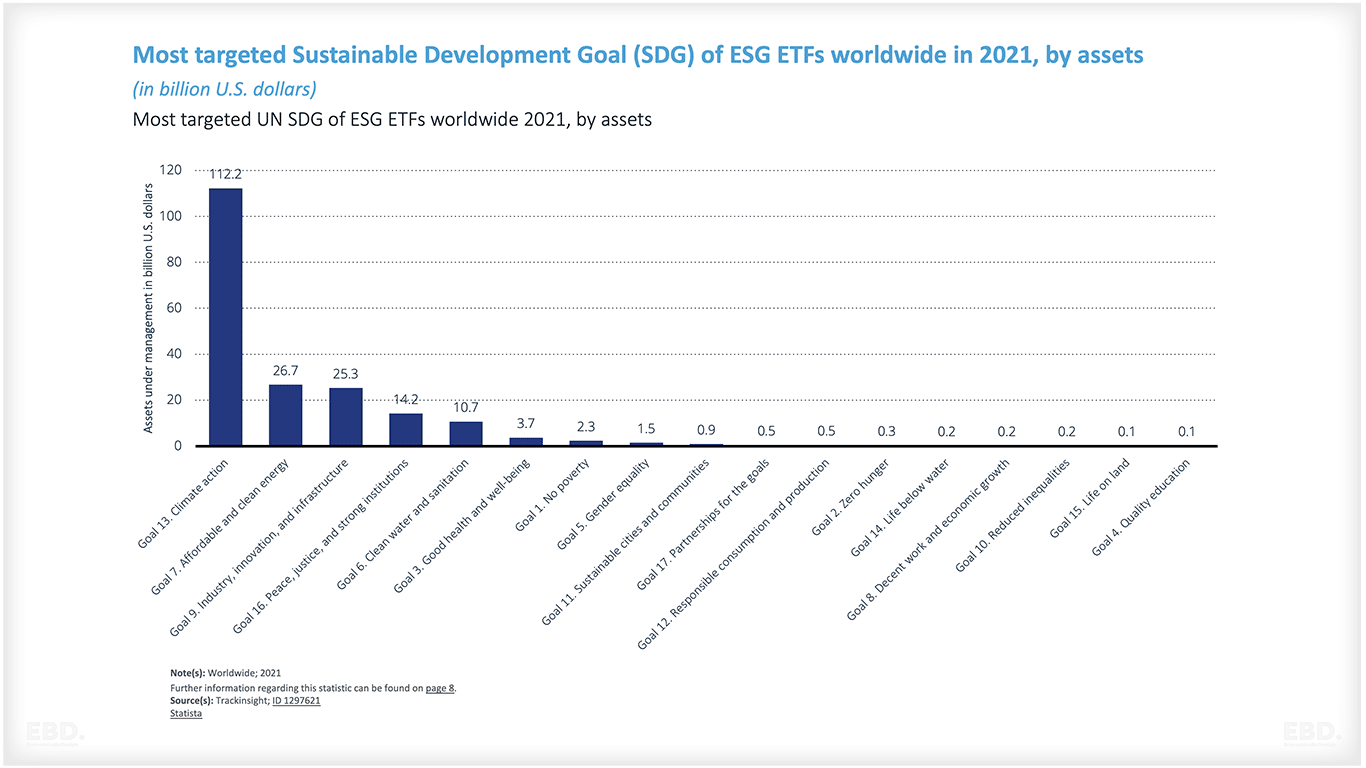Select the Goal 6 Clean water bar

tap(466, 434)
